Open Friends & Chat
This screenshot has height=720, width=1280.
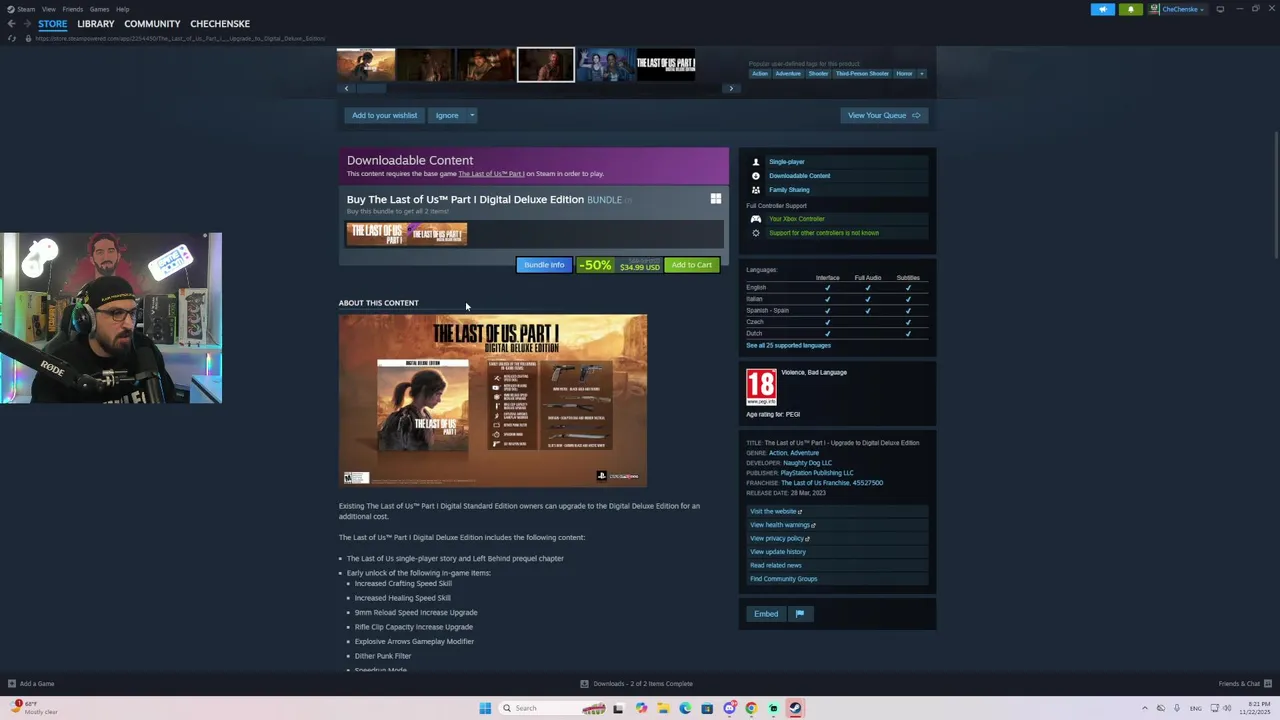point(1244,684)
